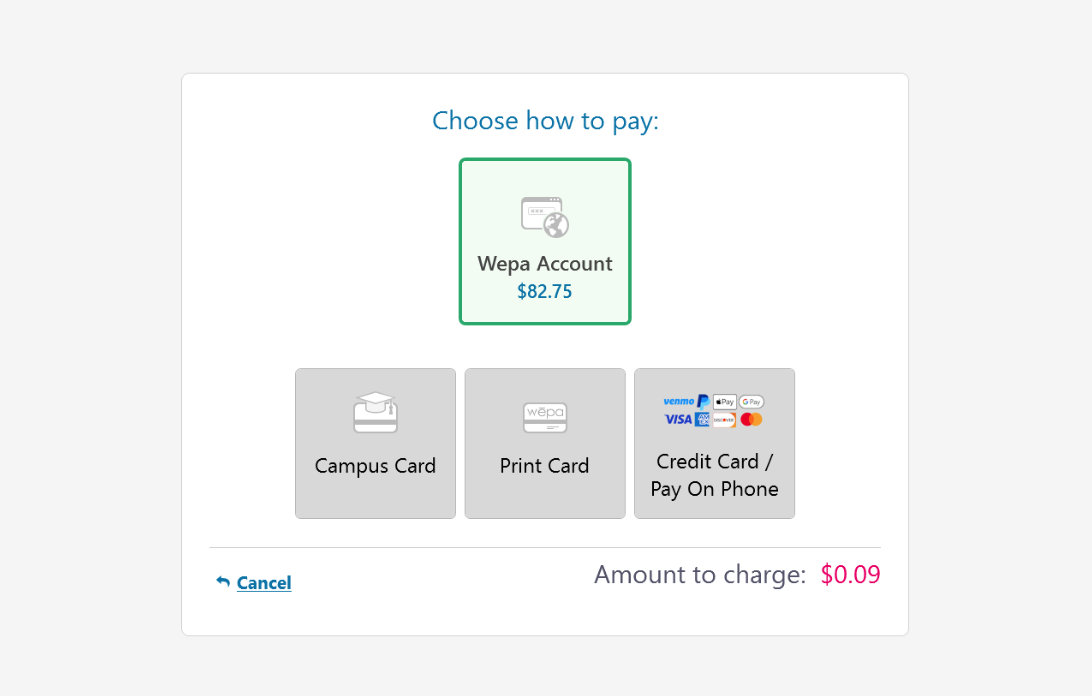Click the Campus Card graduation cap icon

click(x=375, y=412)
